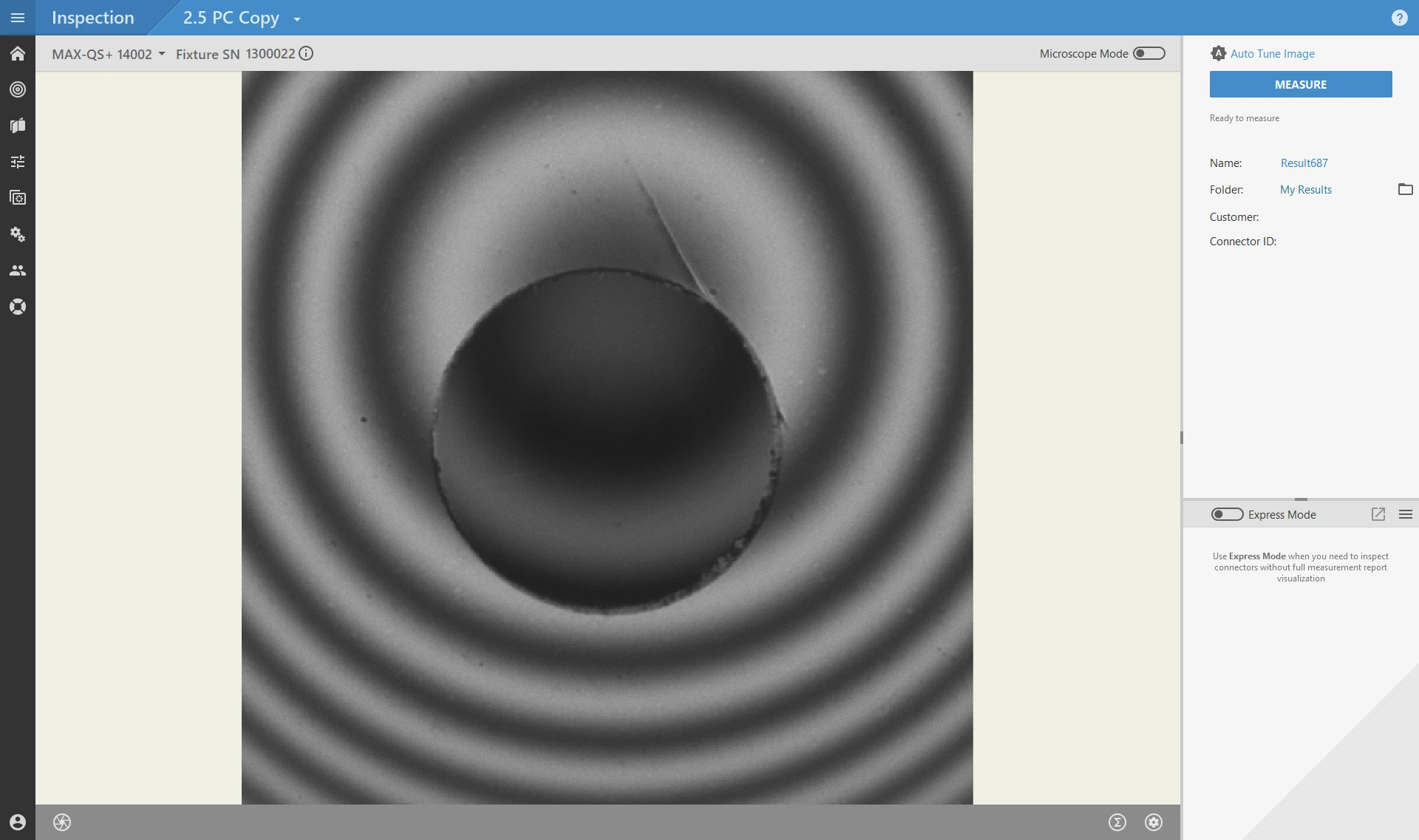The width and height of the screenshot is (1419, 840).
Task: Open the sigma summary icon at bottom right
Action: (1117, 822)
